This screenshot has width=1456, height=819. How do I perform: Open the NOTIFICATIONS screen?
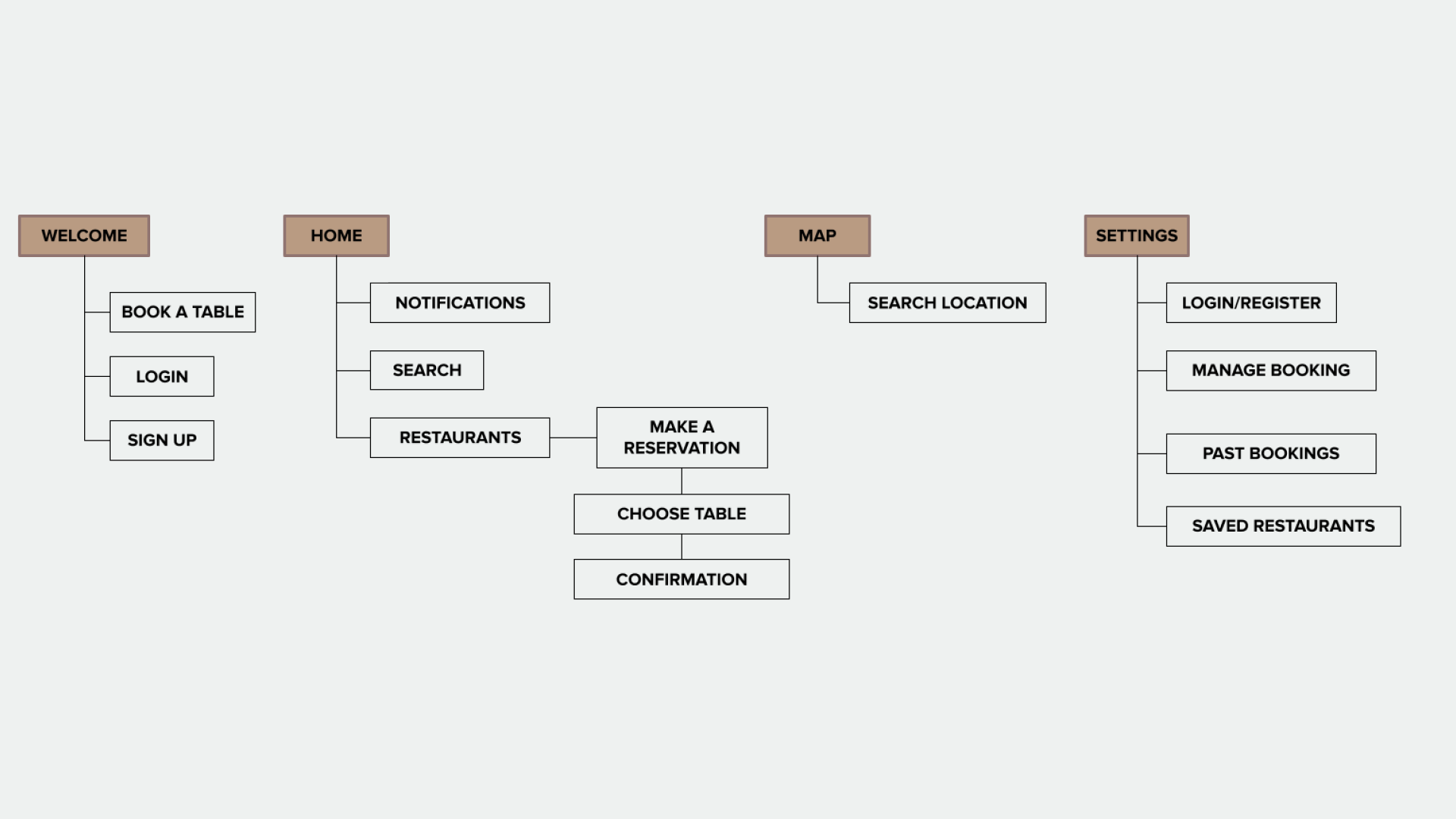point(460,302)
